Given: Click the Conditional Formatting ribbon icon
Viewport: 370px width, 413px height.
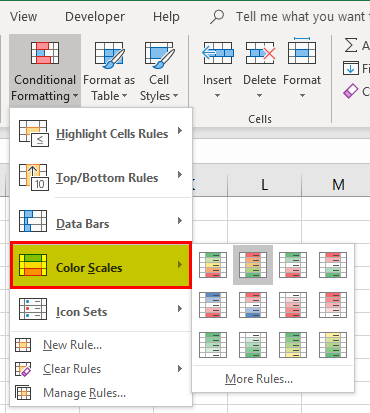Looking at the screenshot, I should pos(45,53).
